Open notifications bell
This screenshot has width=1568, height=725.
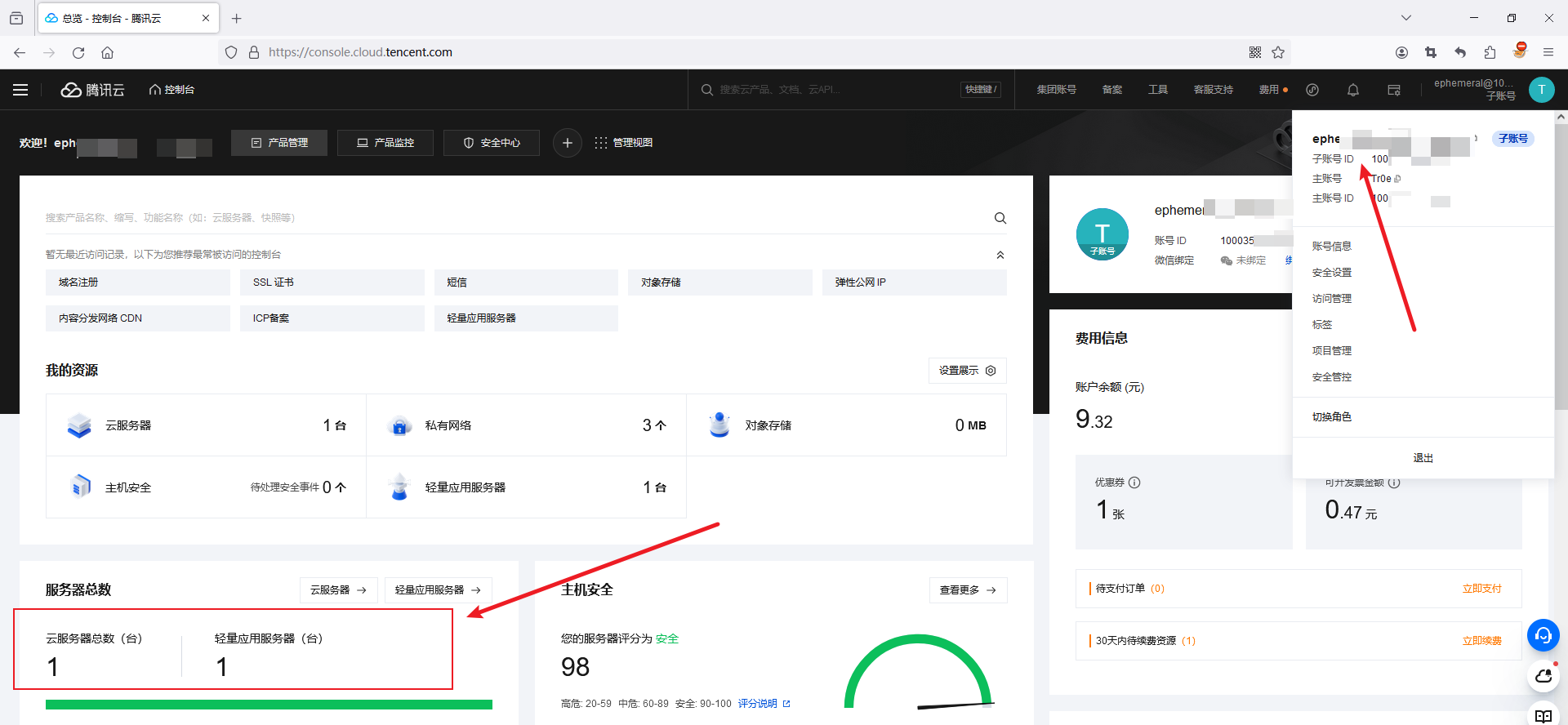(x=1353, y=90)
